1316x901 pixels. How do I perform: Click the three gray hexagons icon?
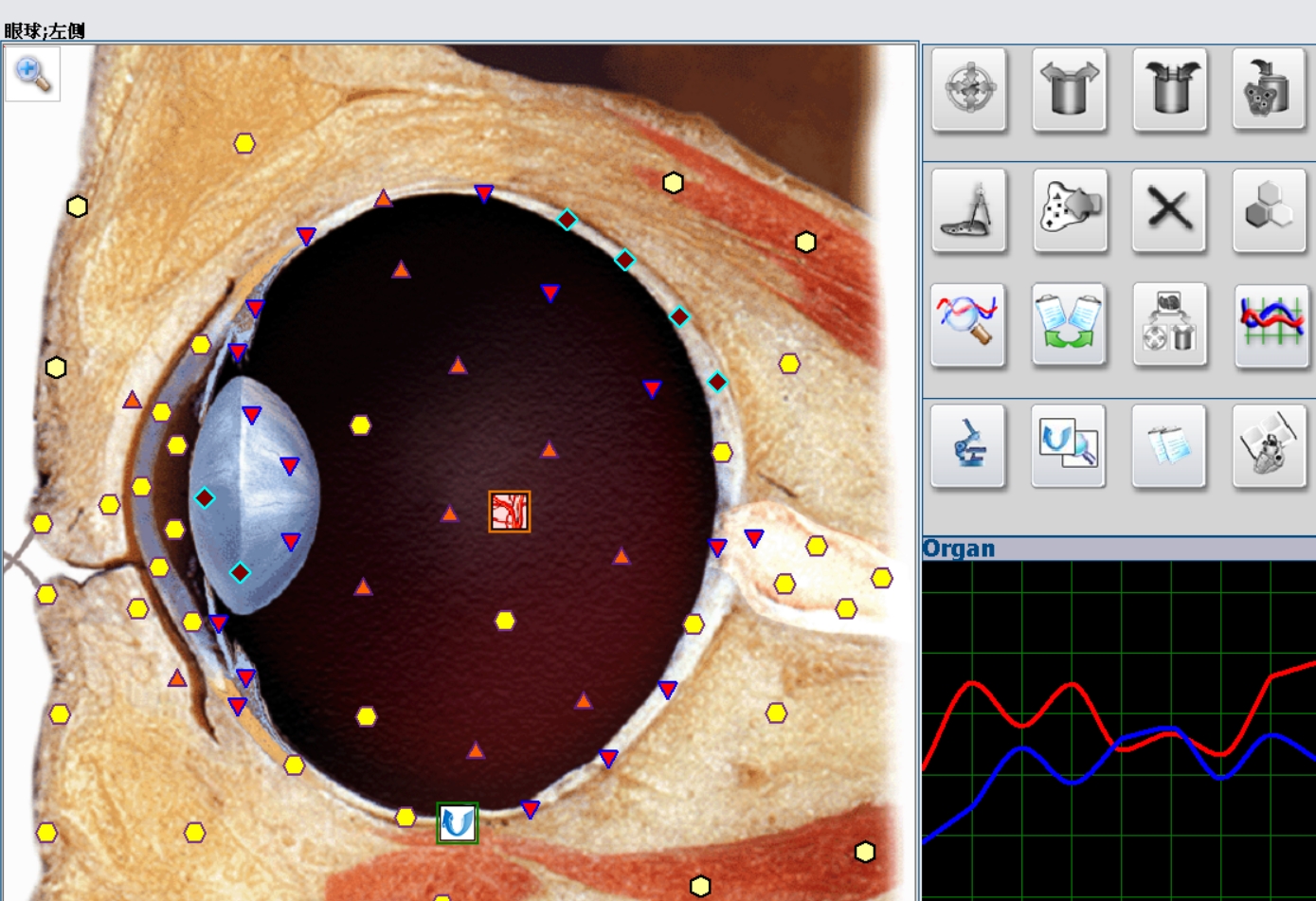(x=1270, y=210)
